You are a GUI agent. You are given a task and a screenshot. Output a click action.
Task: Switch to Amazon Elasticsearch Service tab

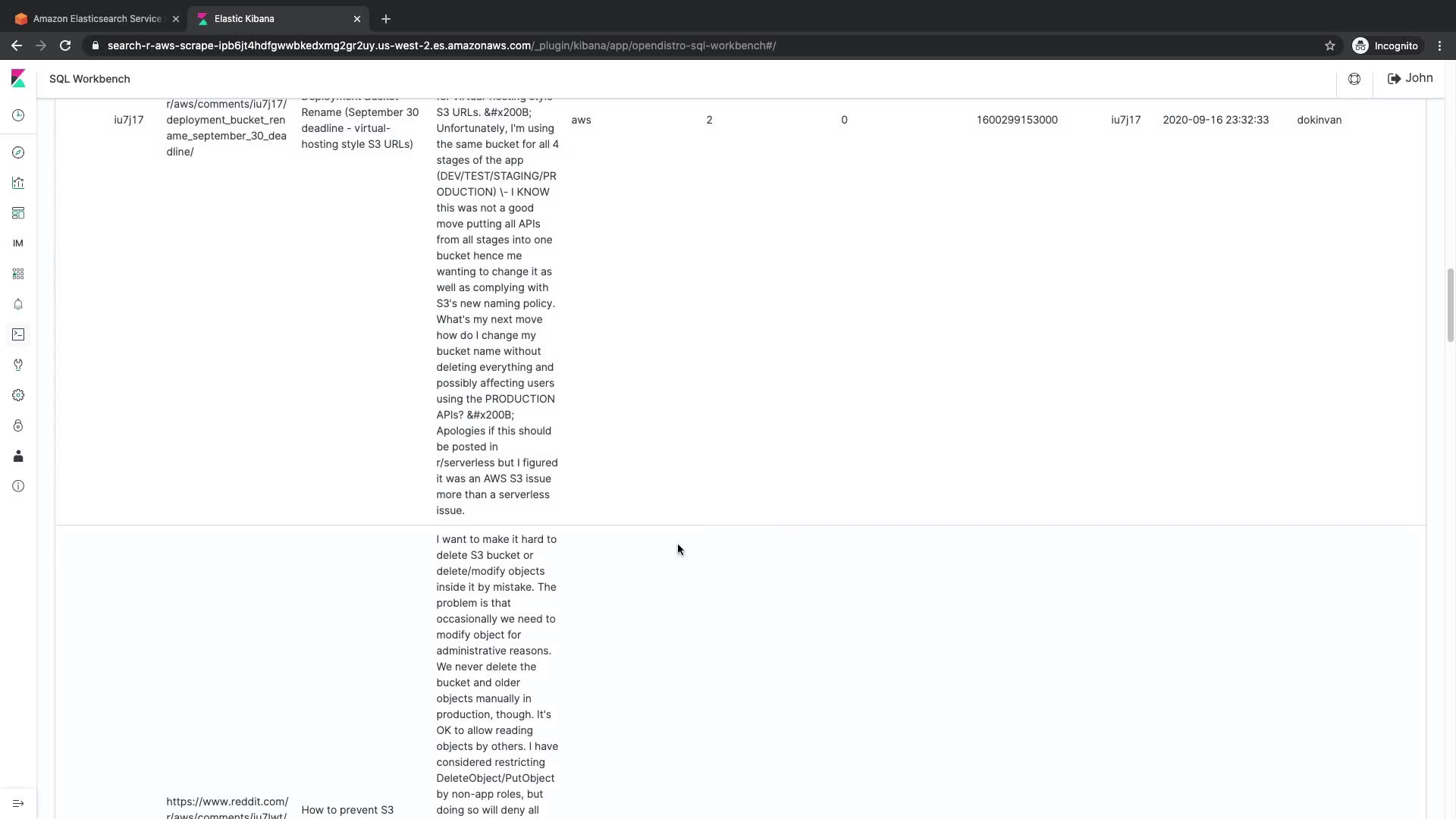point(97,19)
